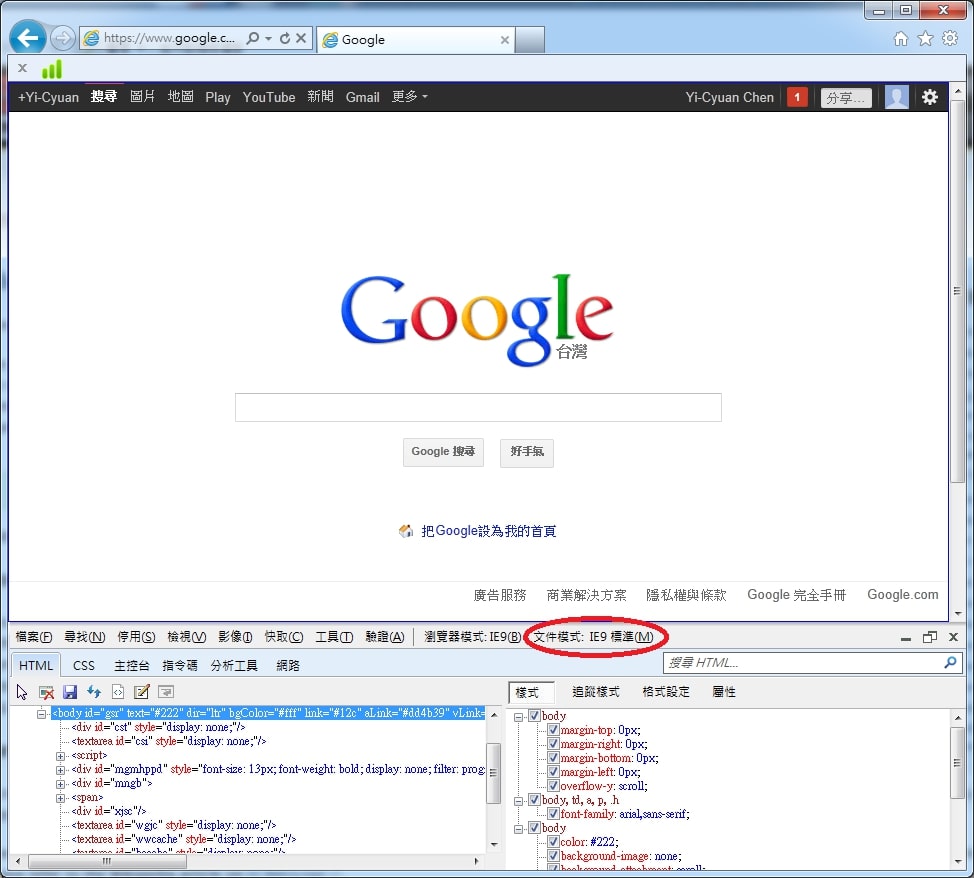
Task: Toggle word wrap icon in HTML toolbar
Action: [x=166, y=692]
